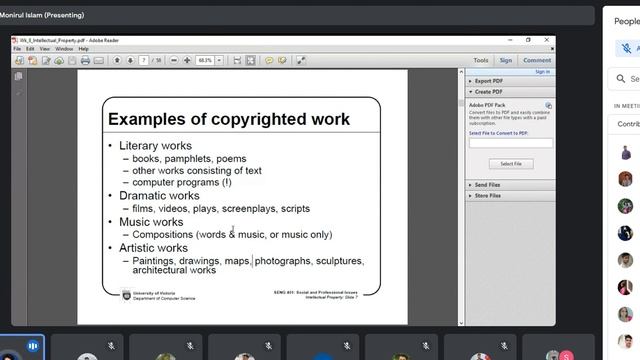Viewport: 640px width, 360px height.
Task: Open the Window menu
Action: click(x=64, y=49)
